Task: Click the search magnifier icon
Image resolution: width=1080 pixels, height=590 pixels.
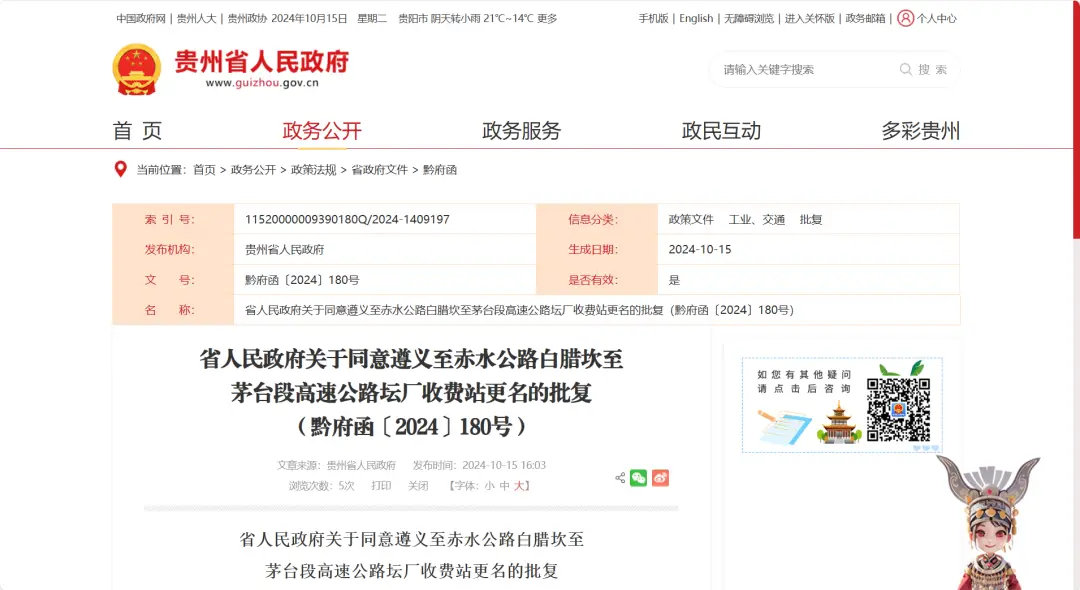Action: point(905,70)
